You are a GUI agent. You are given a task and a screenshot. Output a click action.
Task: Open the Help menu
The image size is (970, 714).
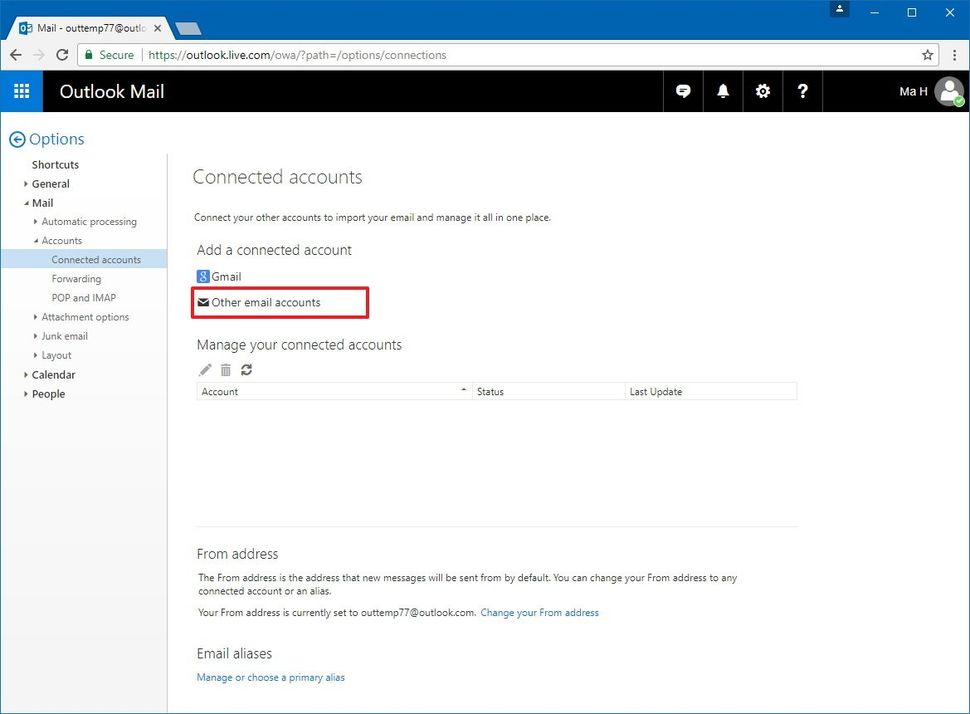pos(803,91)
